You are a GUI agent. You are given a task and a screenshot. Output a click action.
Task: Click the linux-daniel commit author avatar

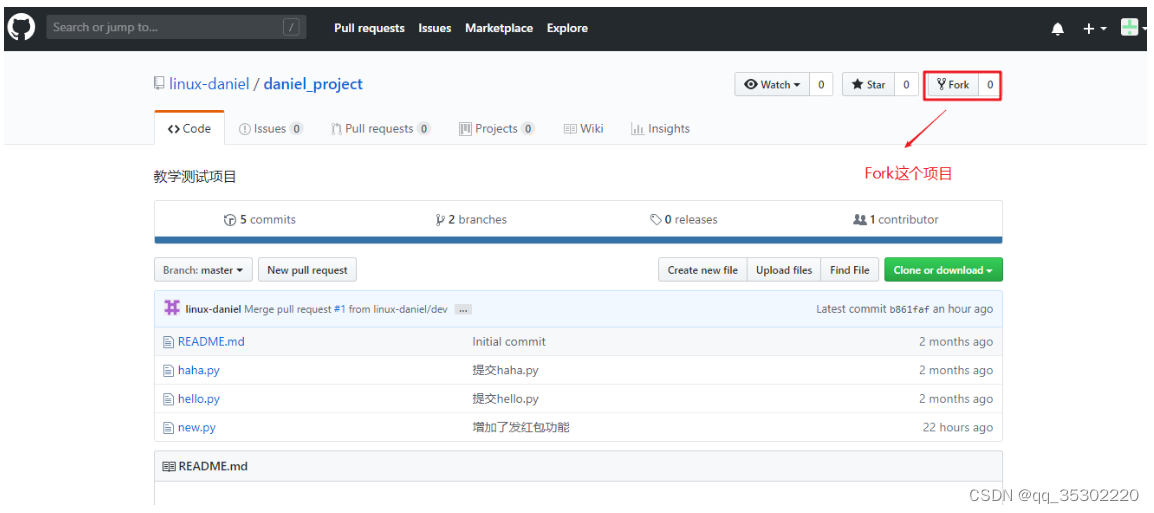pyautogui.click(x=171, y=308)
